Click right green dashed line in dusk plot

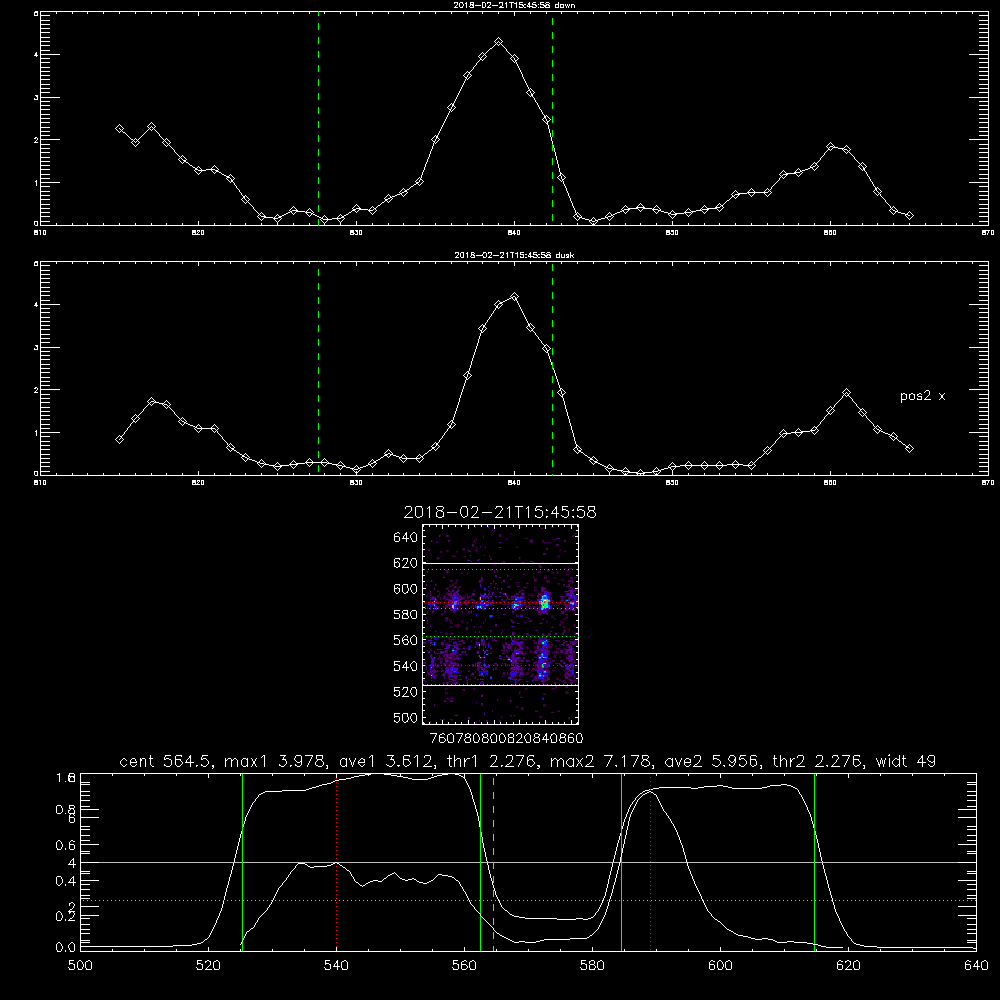(552, 368)
